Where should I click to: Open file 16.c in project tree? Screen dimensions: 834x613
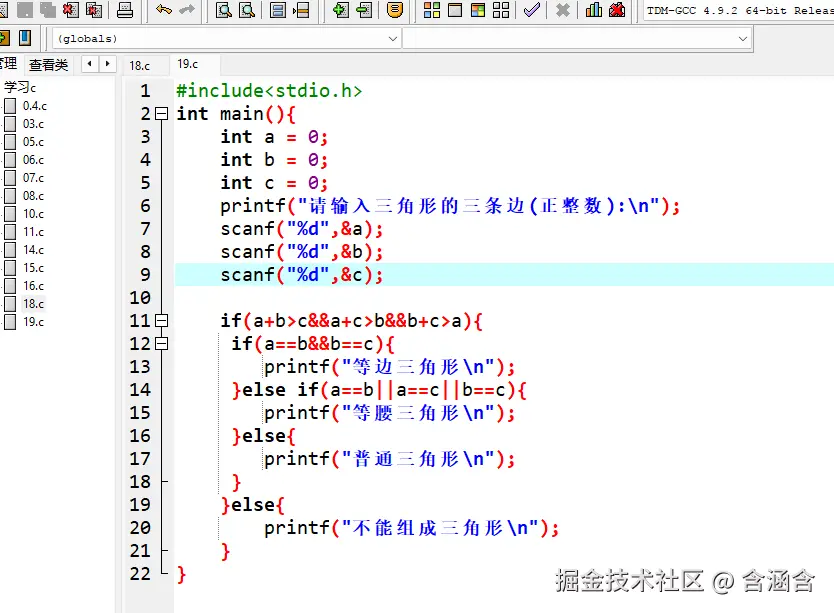[x=33, y=286]
